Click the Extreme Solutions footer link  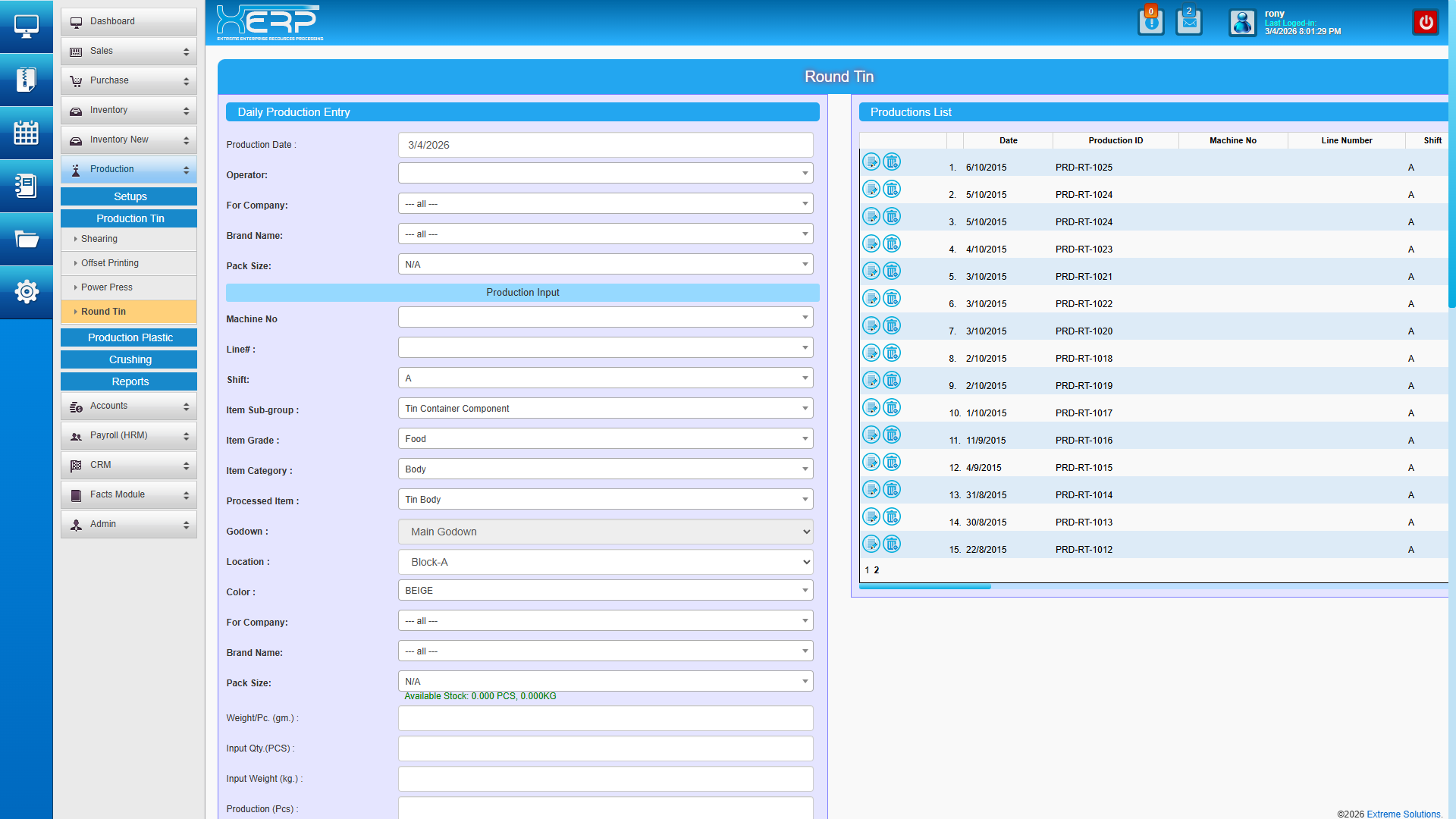click(x=1404, y=814)
